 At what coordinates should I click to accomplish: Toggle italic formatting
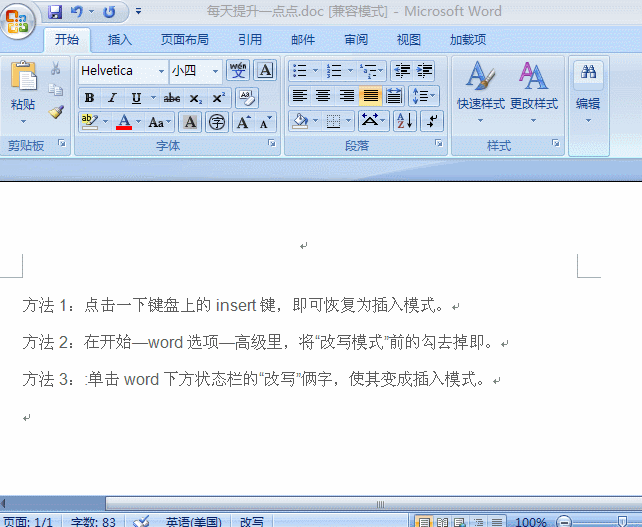112,98
